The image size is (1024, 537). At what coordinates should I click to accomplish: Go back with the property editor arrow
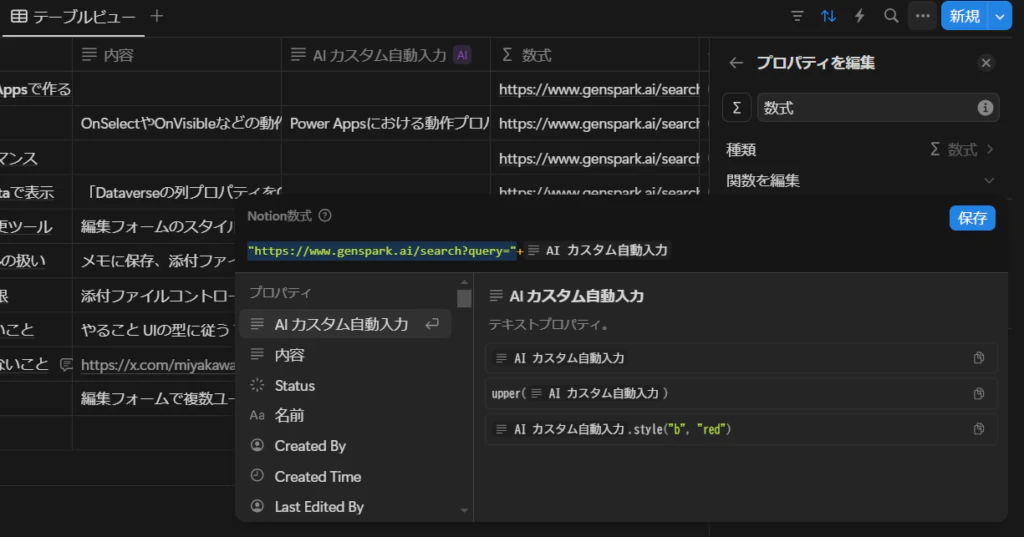(x=736, y=63)
